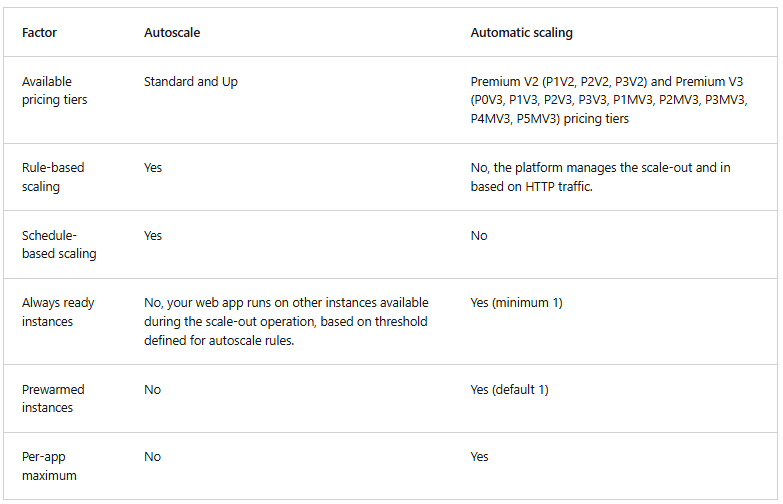Click Yes in Per-app maximum row
The height and width of the screenshot is (504, 783).
(x=480, y=456)
